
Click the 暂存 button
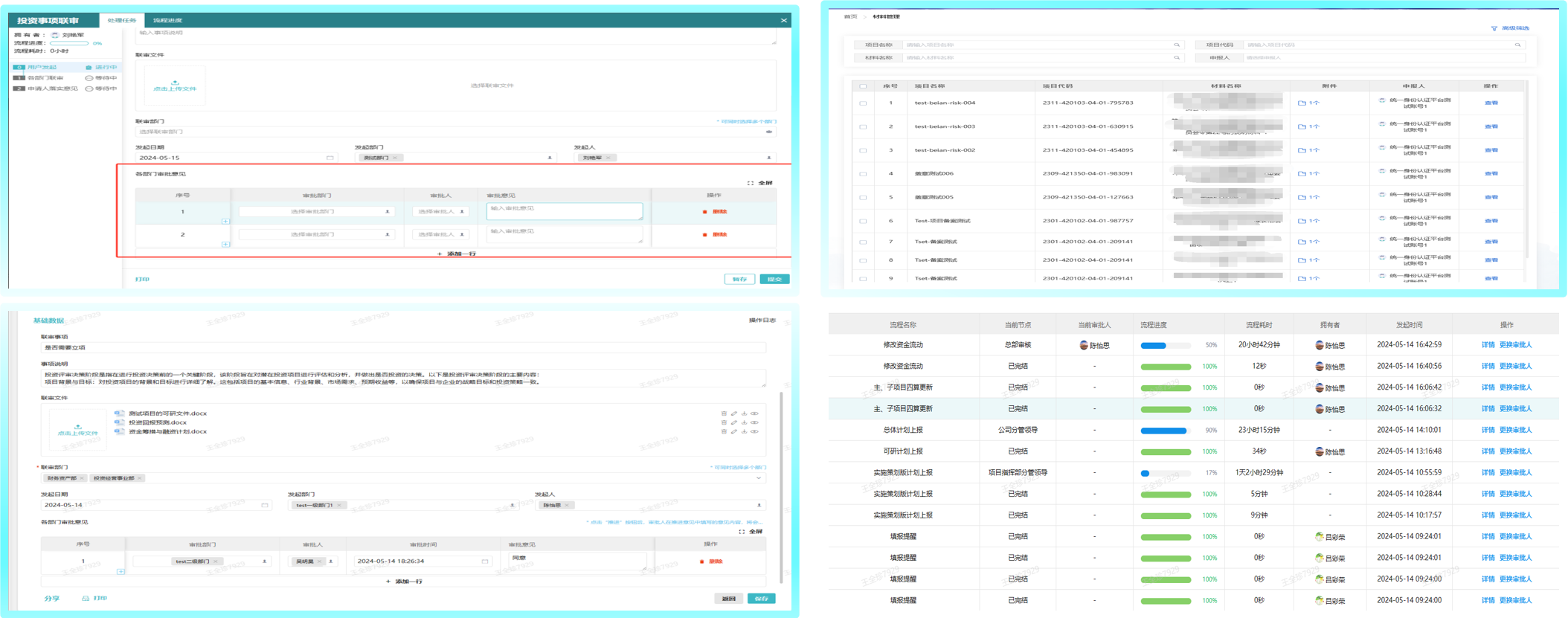[x=739, y=279]
